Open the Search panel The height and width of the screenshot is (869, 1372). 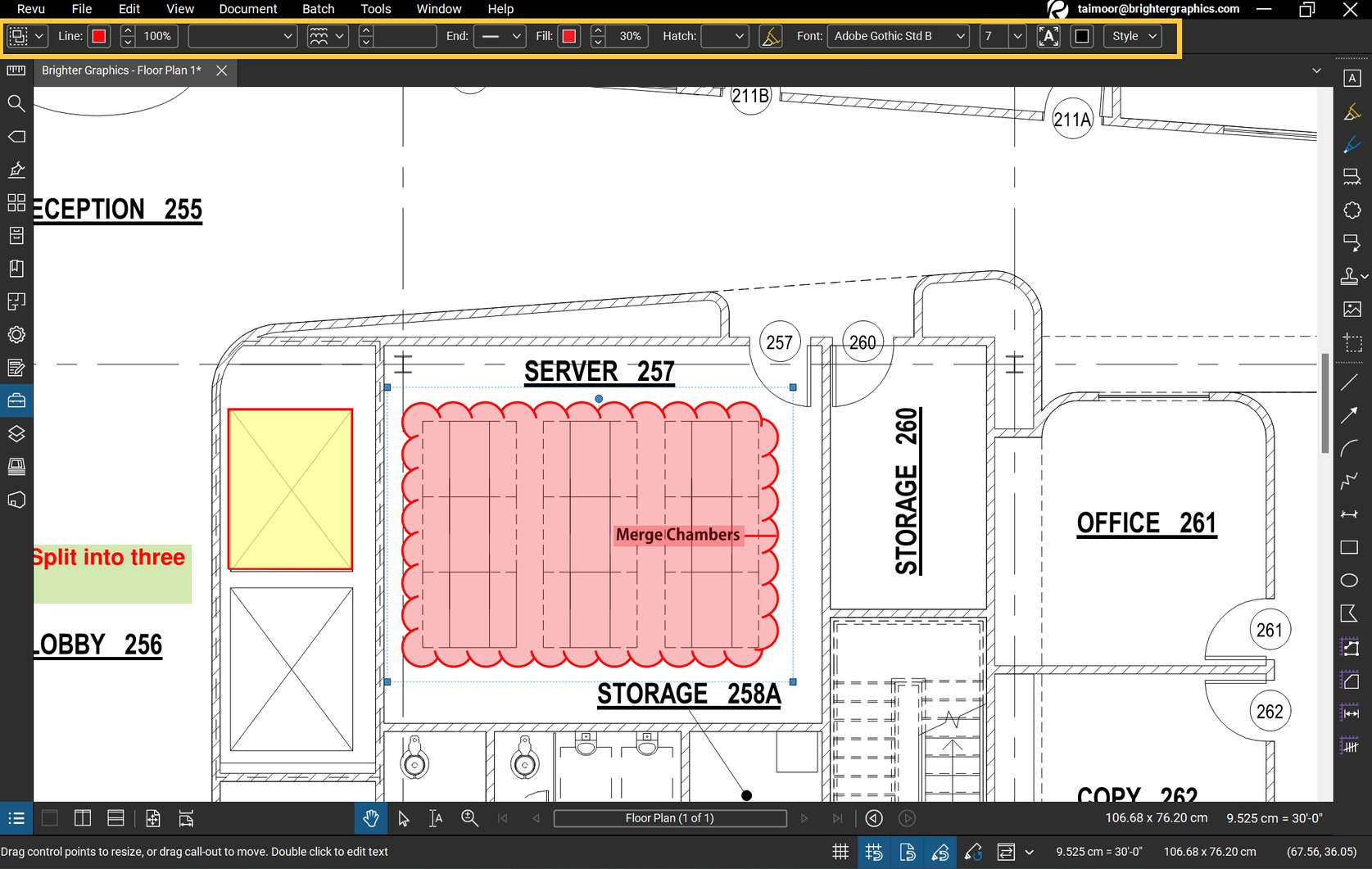point(16,103)
